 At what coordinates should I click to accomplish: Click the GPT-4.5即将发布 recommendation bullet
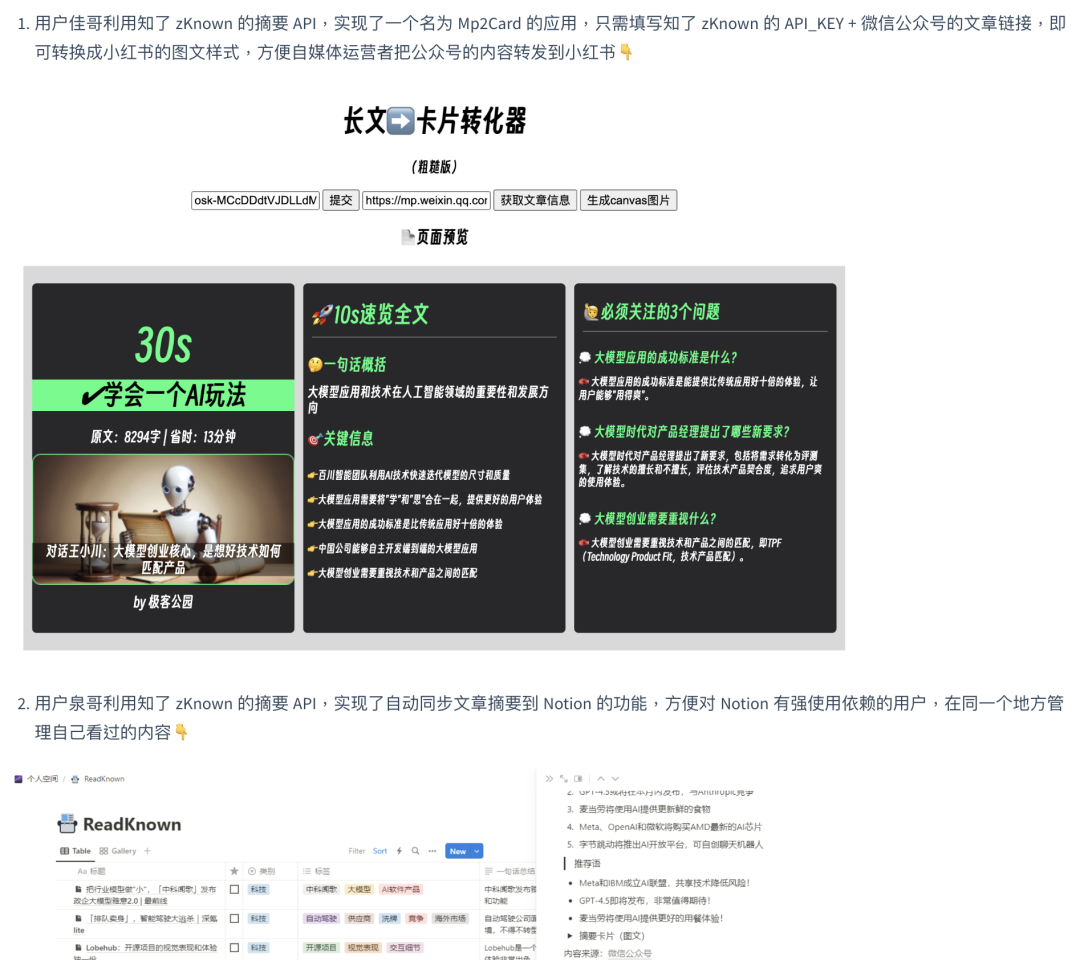(x=645, y=900)
